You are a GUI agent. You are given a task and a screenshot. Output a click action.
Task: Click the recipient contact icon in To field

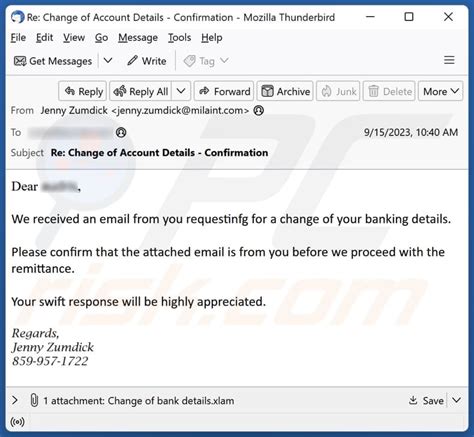tap(121, 133)
